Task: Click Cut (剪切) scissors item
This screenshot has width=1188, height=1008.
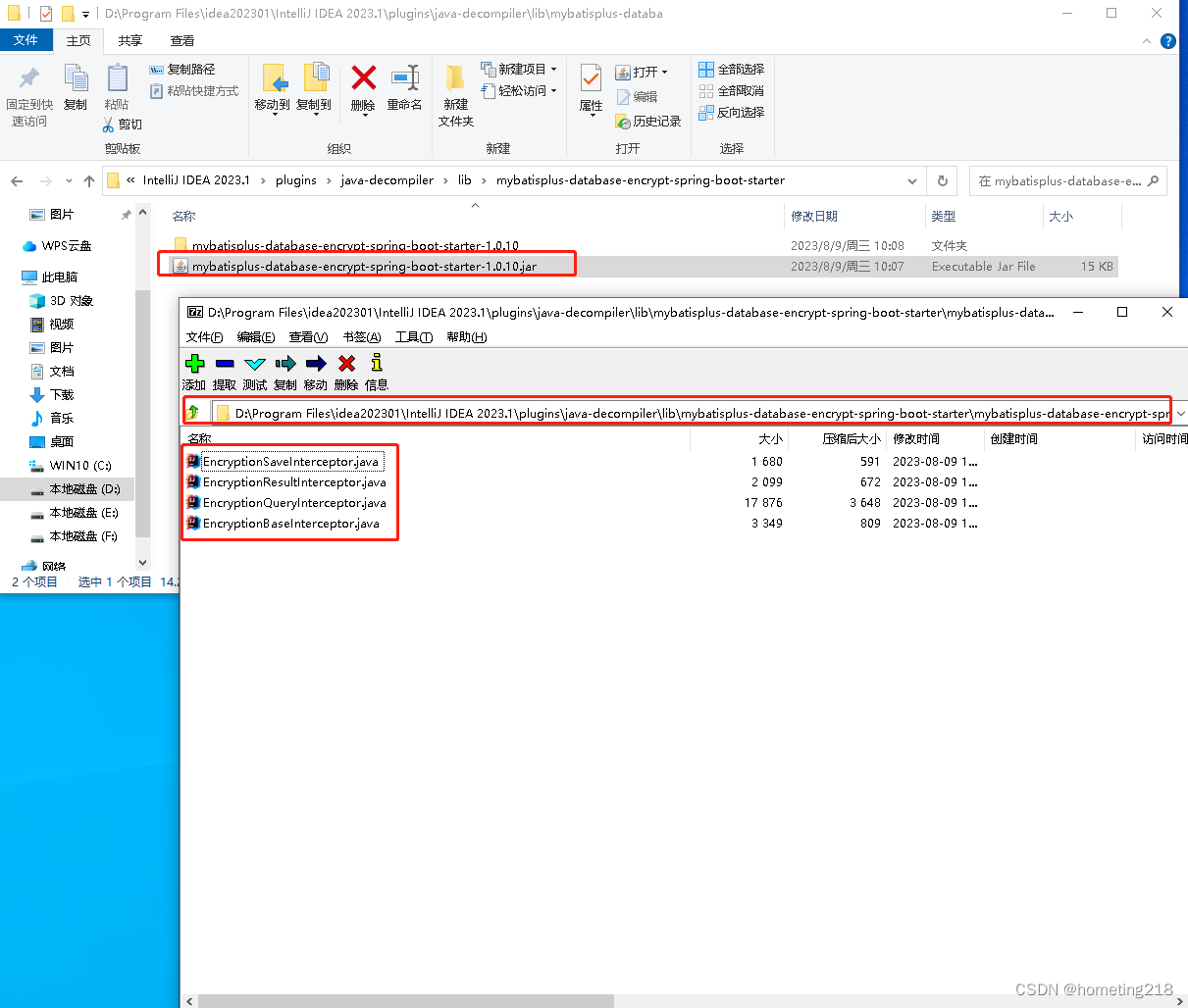Action: [x=122, y=125]
